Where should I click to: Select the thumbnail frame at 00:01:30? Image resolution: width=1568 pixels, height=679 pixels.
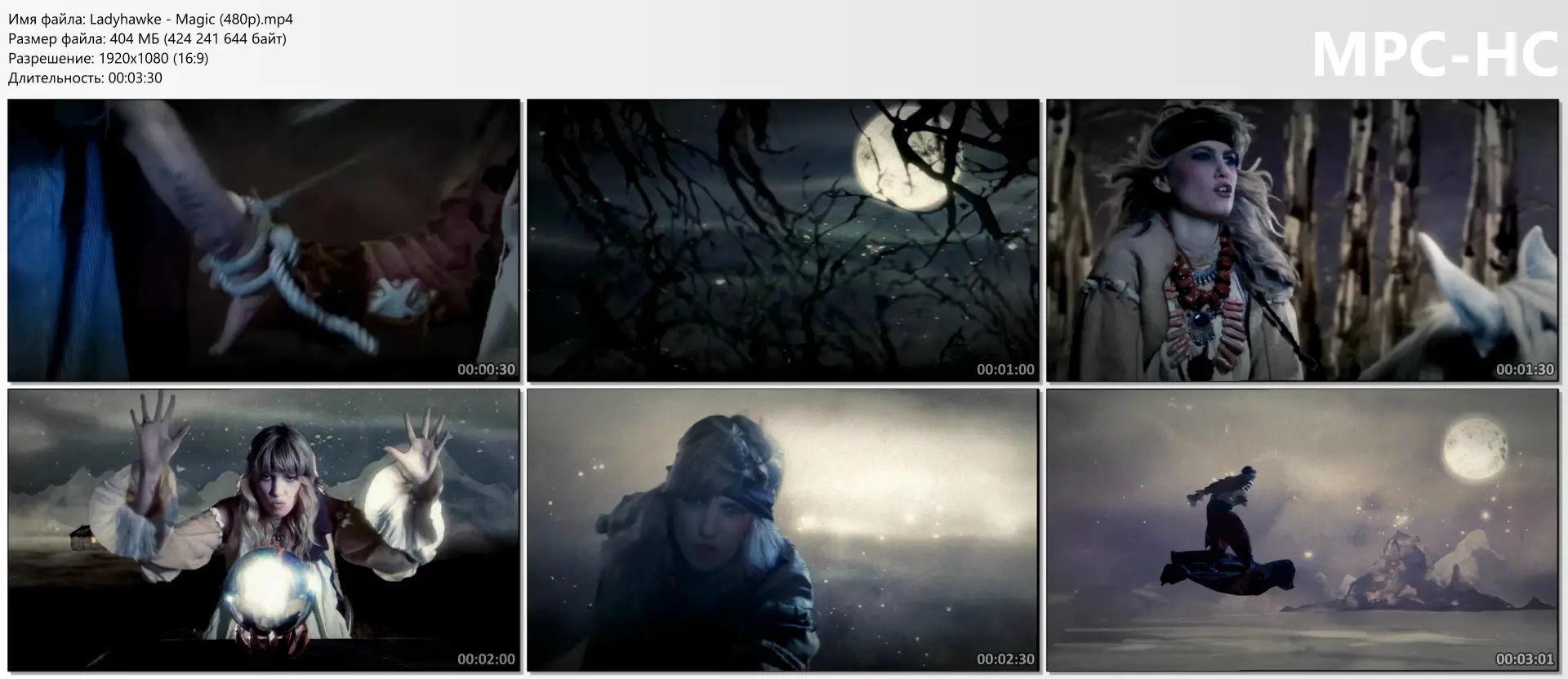coord(1303,240)
